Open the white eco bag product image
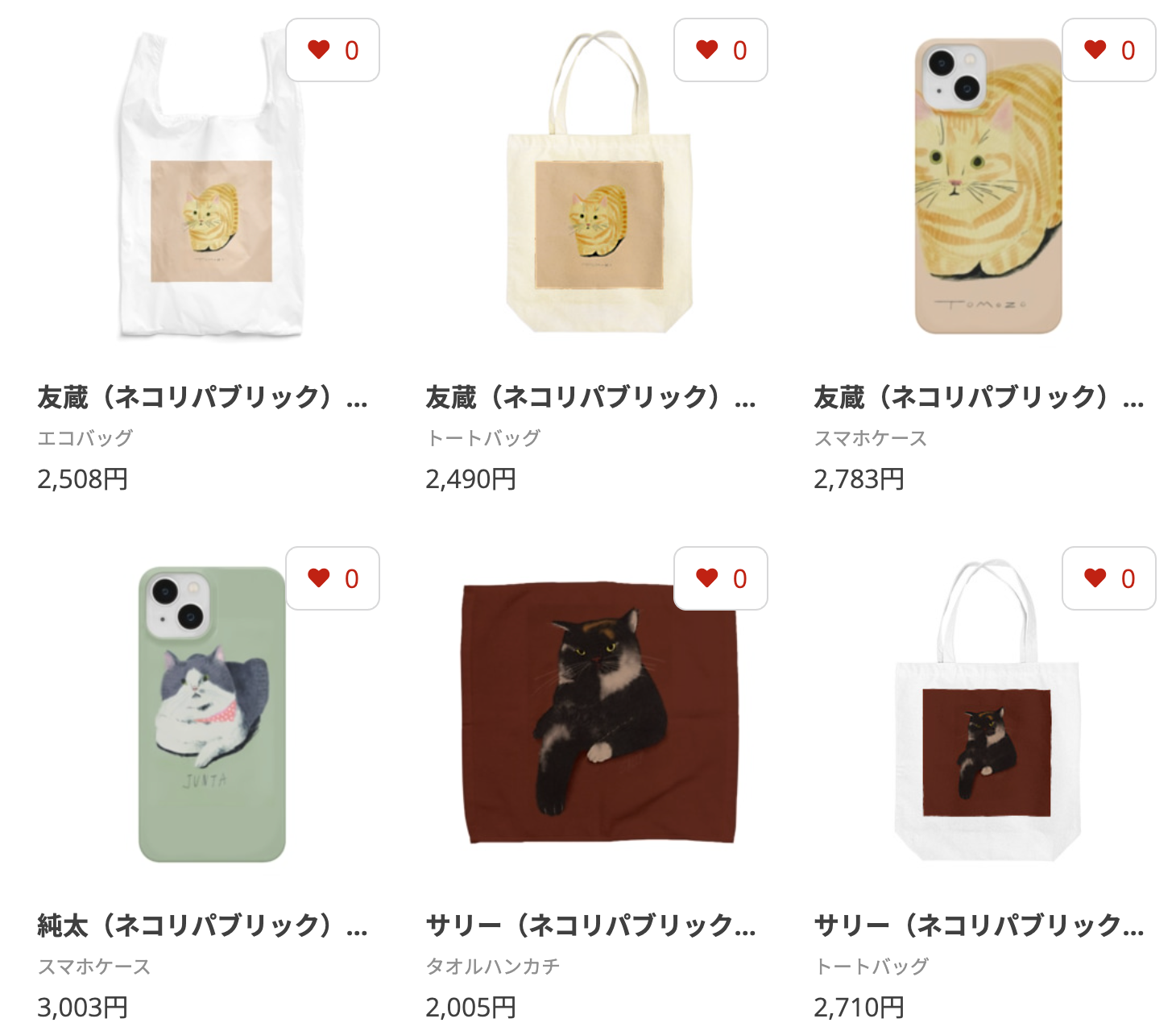The width and height of the screenshot is (1176, 1031). coord(211,185)
